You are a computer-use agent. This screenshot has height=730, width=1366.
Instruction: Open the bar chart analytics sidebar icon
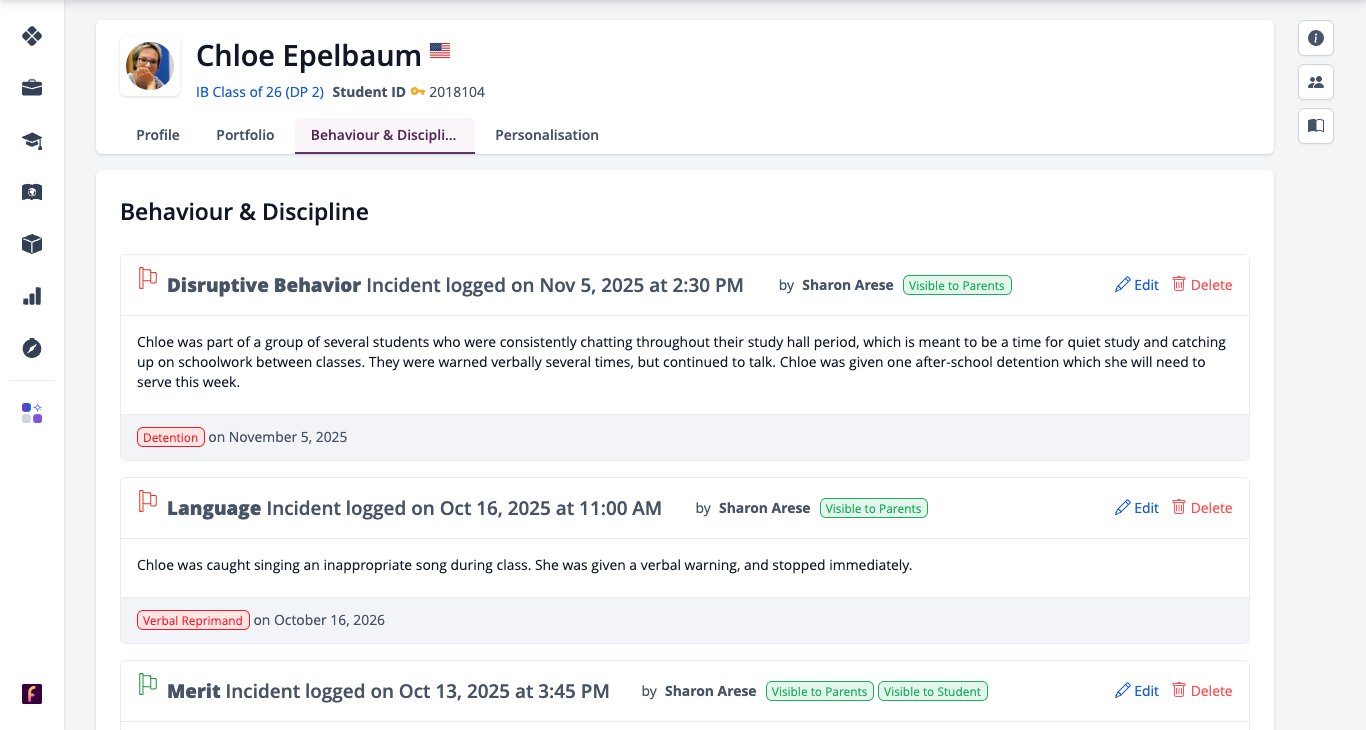coord(32,296)
